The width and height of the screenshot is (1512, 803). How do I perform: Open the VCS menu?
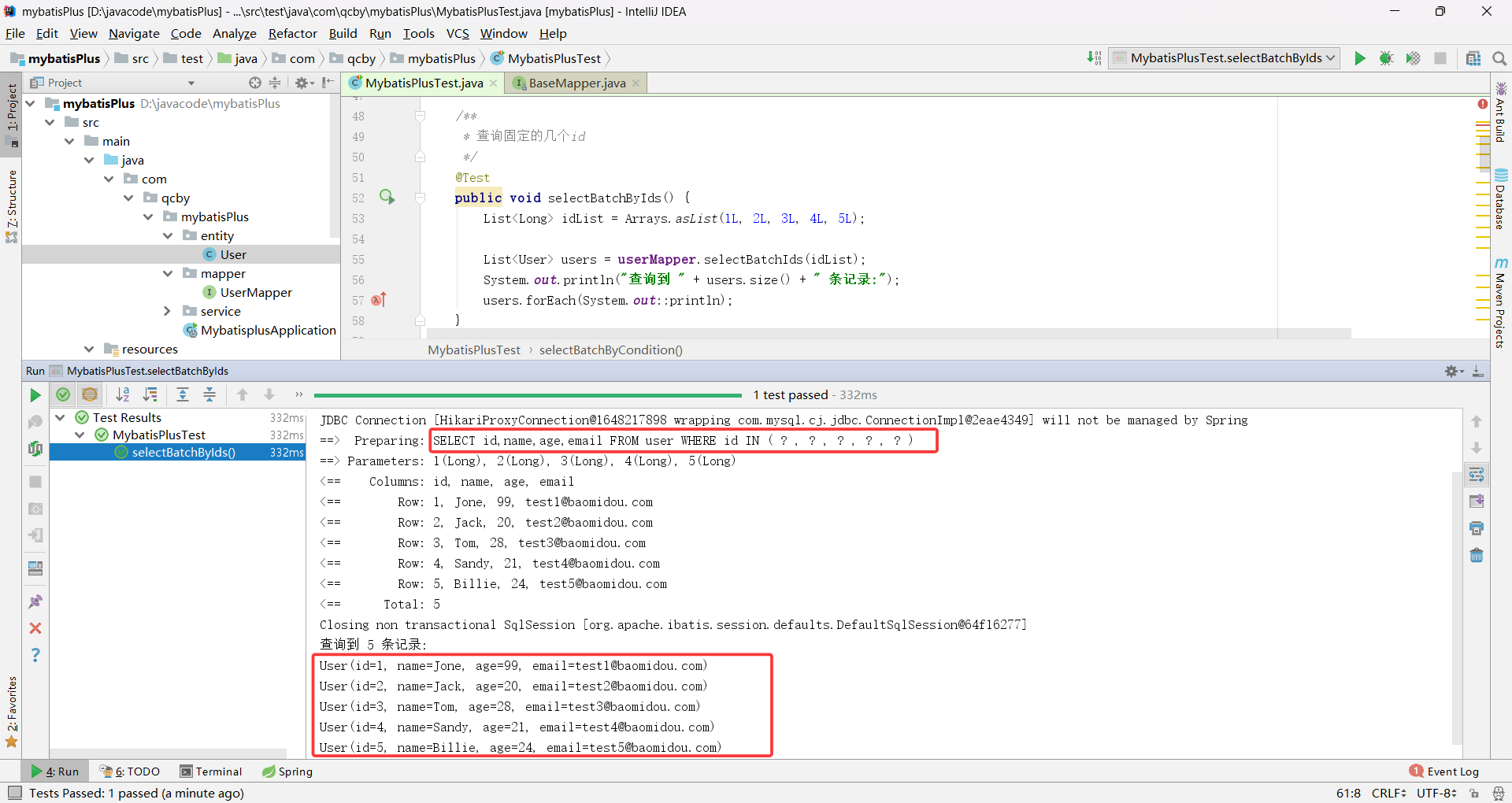458,33
